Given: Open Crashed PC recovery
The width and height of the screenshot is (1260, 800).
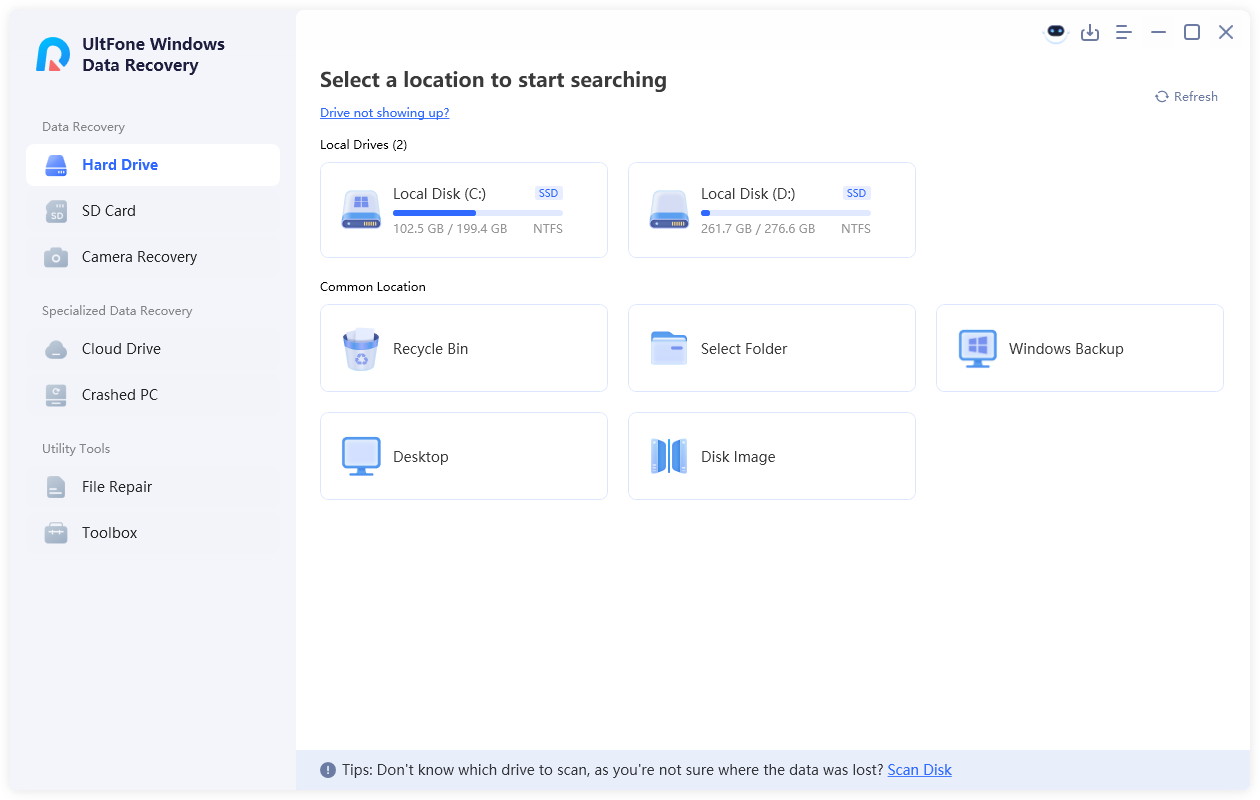Looking at the screenshot, I should [119, 395].
